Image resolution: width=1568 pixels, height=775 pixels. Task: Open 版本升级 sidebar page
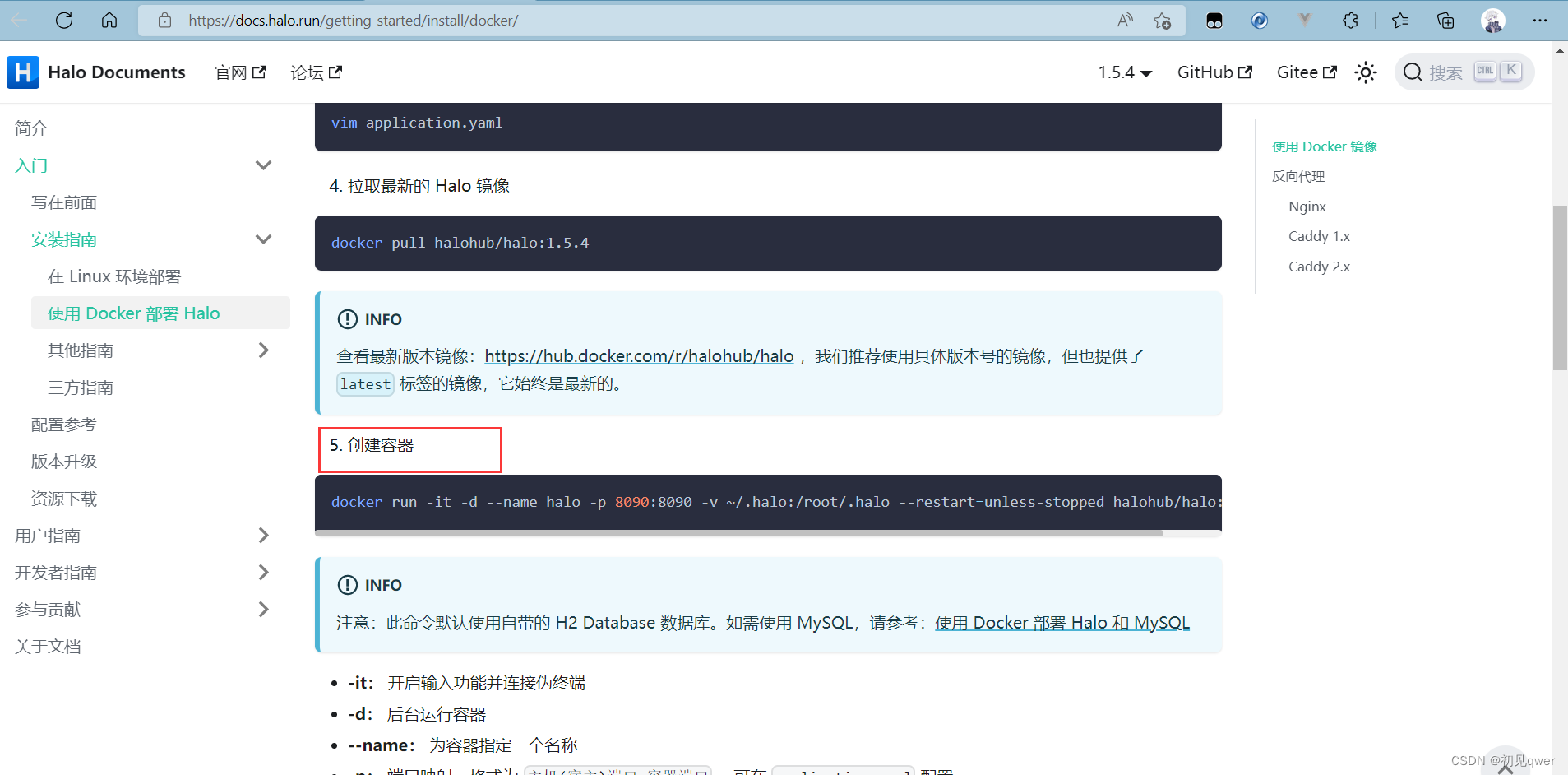pyautogui.click(x=64, y=462)
